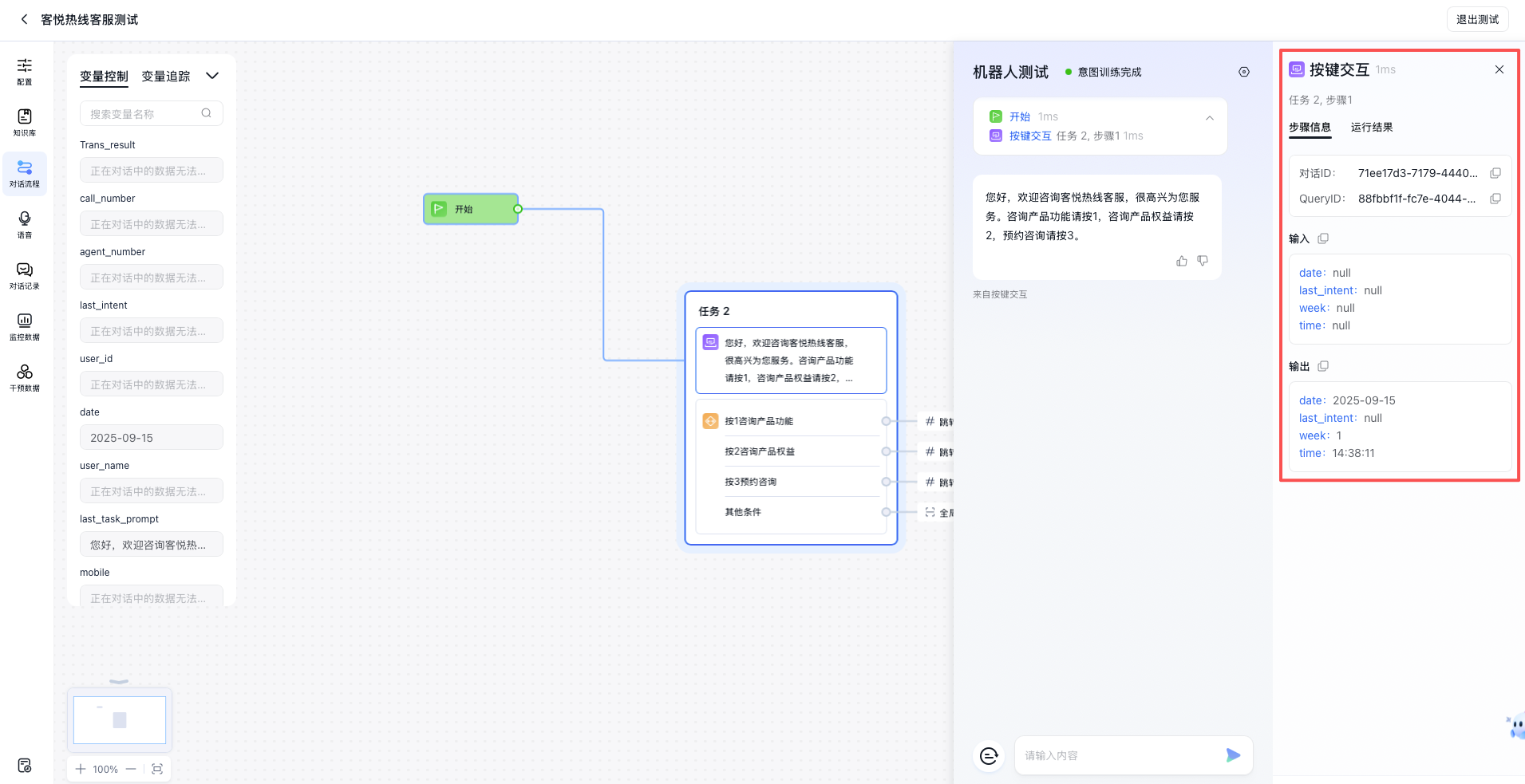Click the 按键交互 step link
This screenshot has width=1525, height=784.
(x=1030, y=136)
